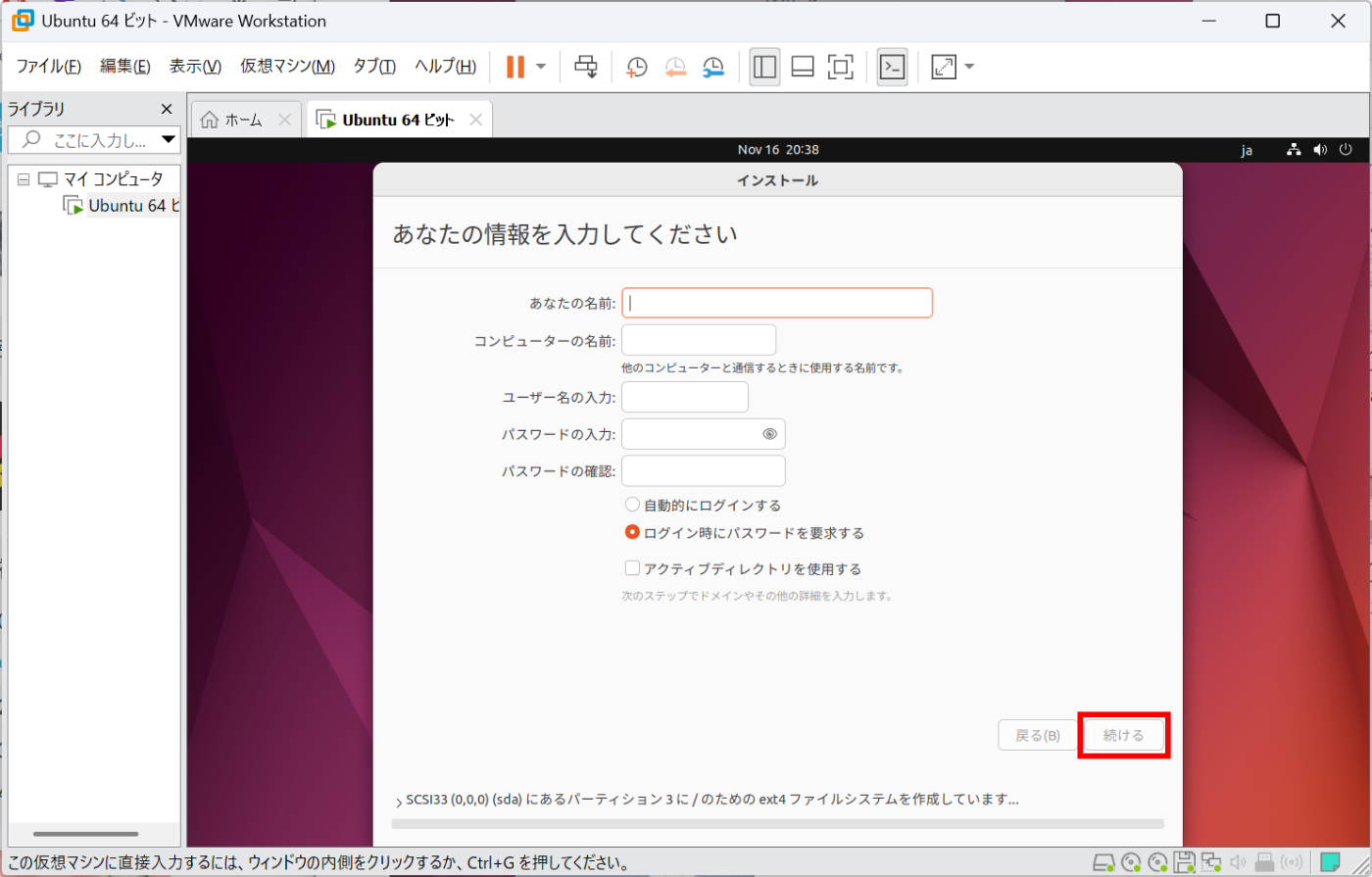Open the ファイル(F) menu

[x=49, y=67]
